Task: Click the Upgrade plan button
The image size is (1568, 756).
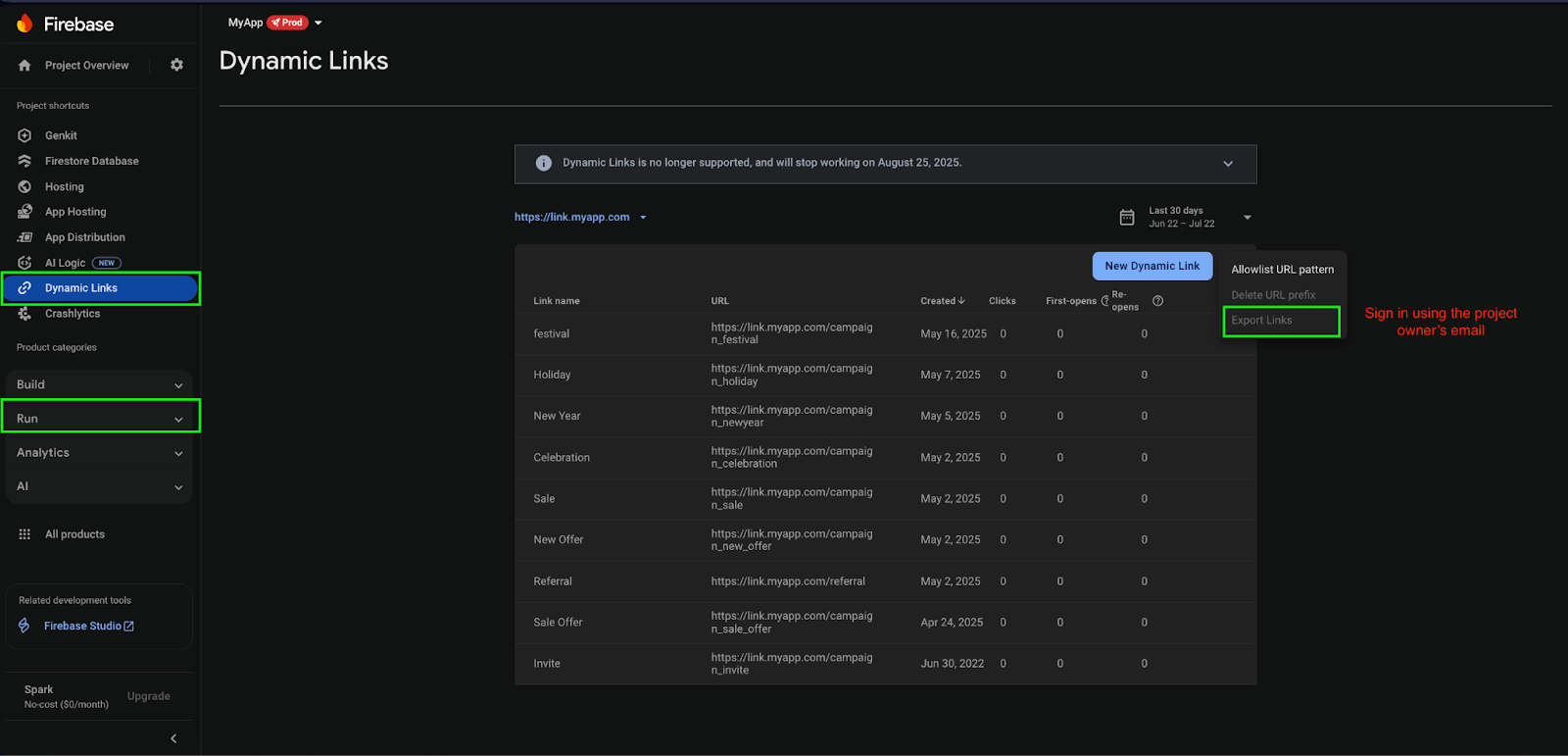Action: (149, 696)
